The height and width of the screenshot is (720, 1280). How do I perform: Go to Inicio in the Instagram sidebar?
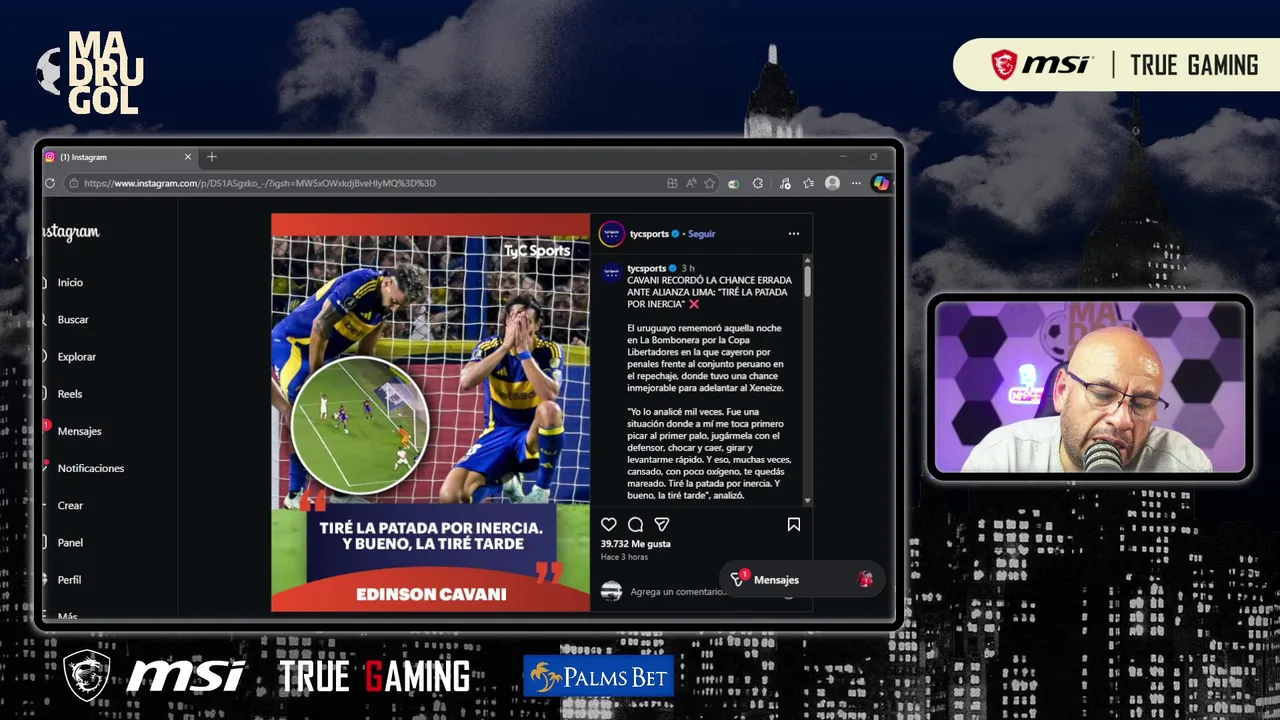point(70,282)
